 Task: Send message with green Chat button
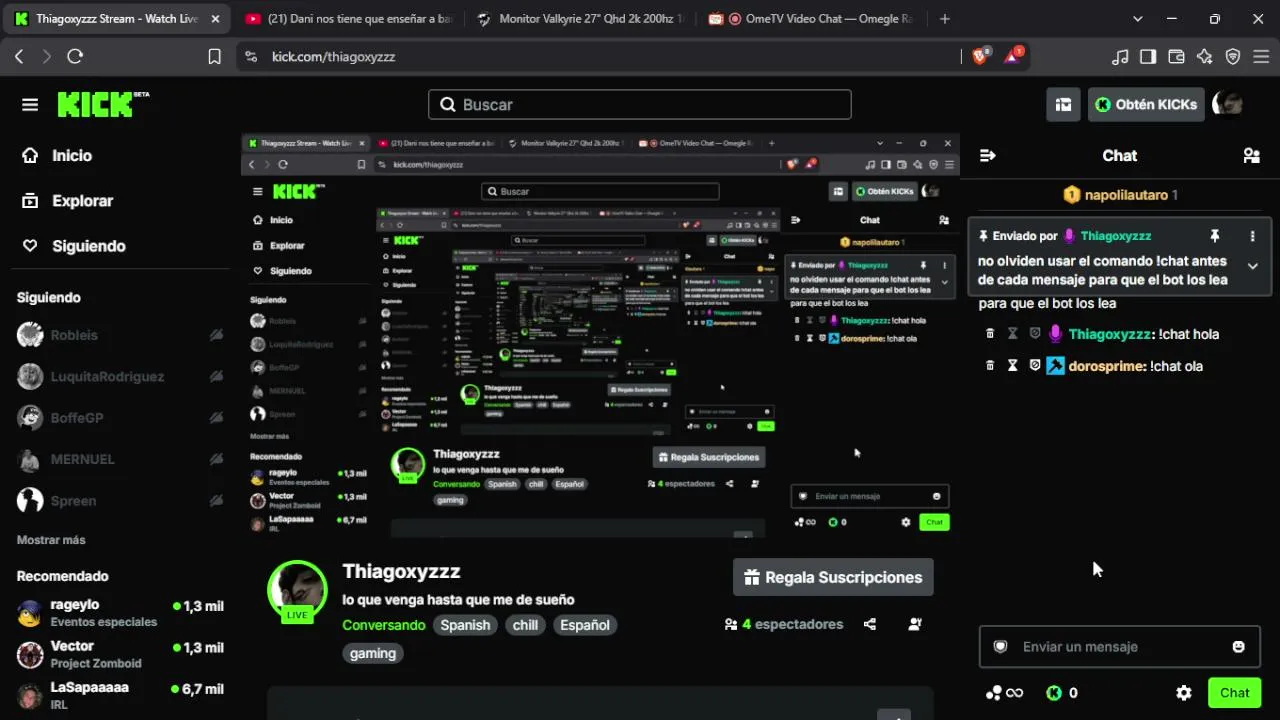pyautogui.click(x=1234, y=693)
